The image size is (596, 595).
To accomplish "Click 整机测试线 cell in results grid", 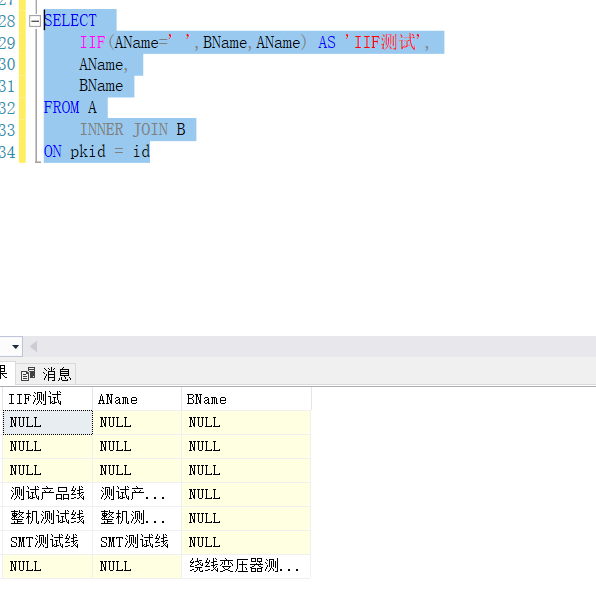I will coord(48,518).
